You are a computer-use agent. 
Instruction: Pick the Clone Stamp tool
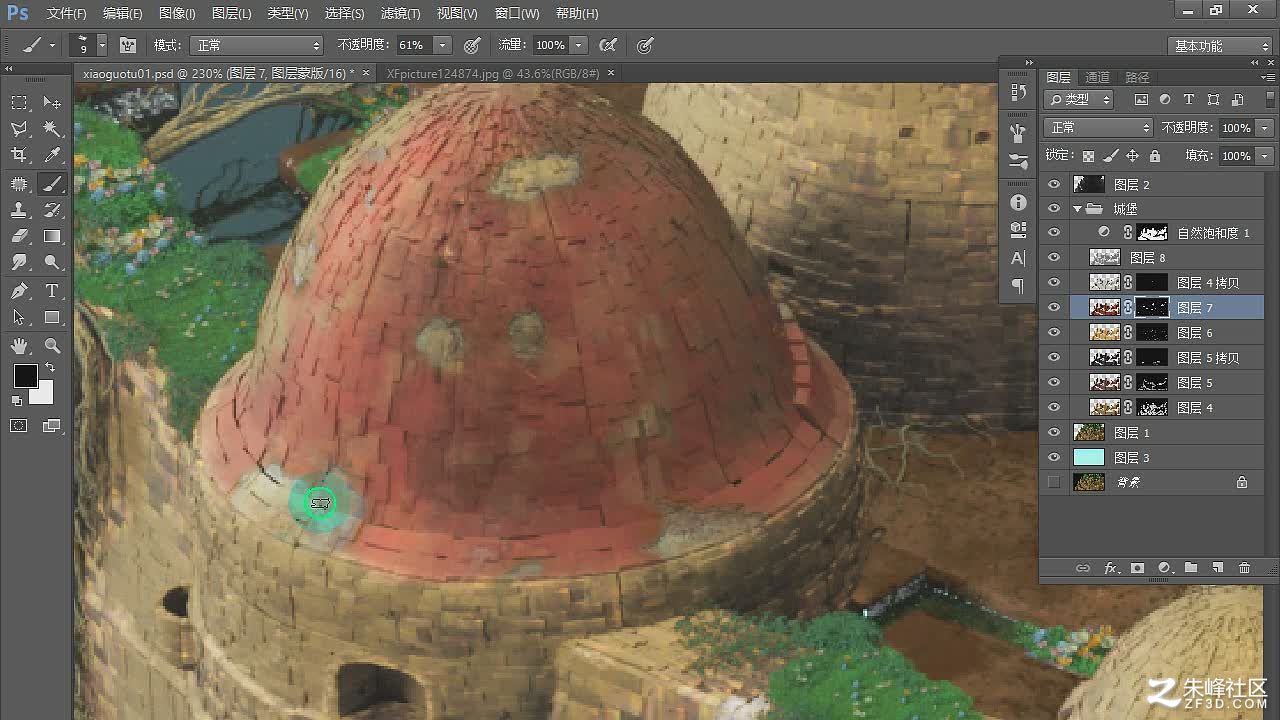[19, 210]
